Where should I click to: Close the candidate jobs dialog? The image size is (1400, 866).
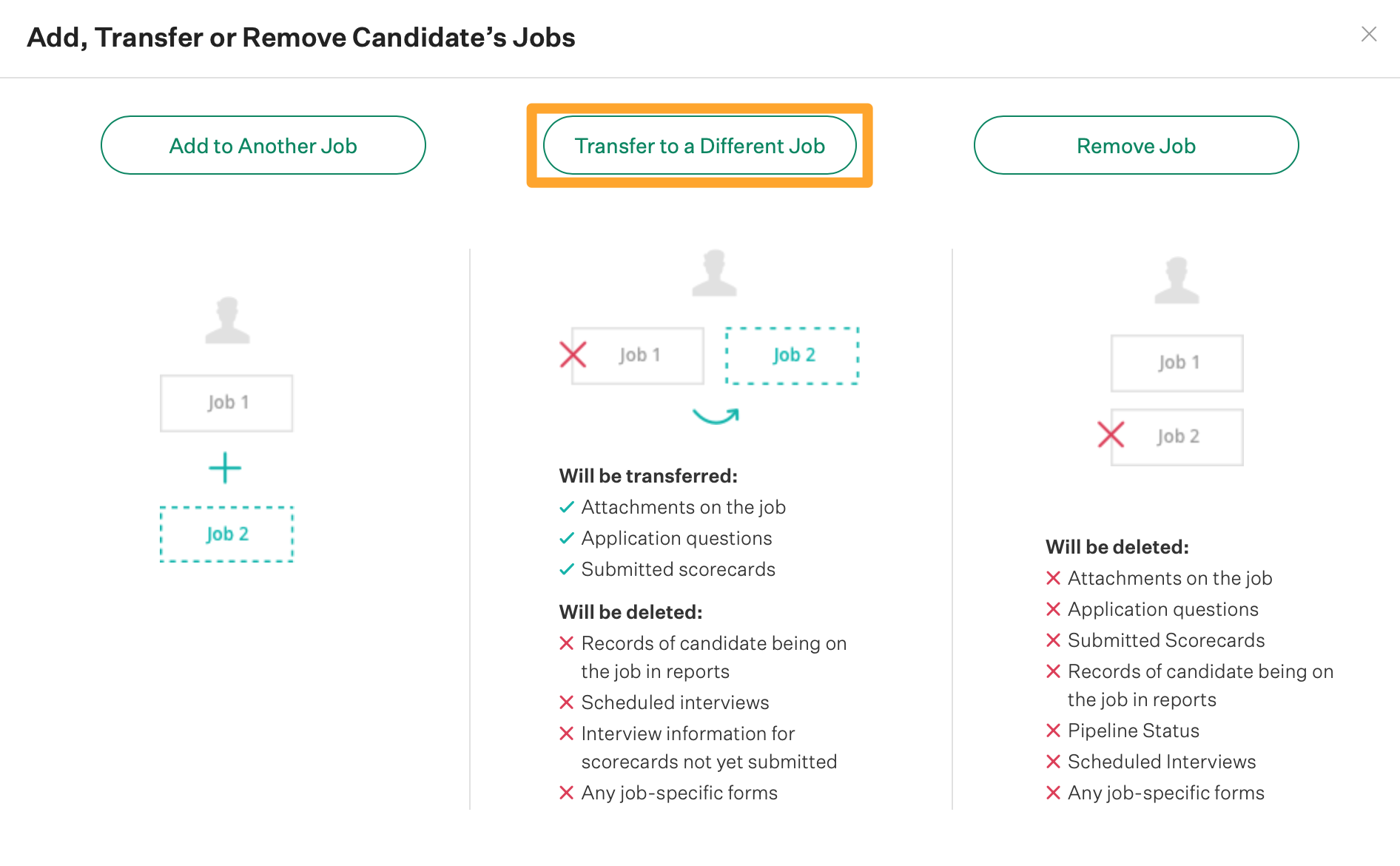point(1368,34)
